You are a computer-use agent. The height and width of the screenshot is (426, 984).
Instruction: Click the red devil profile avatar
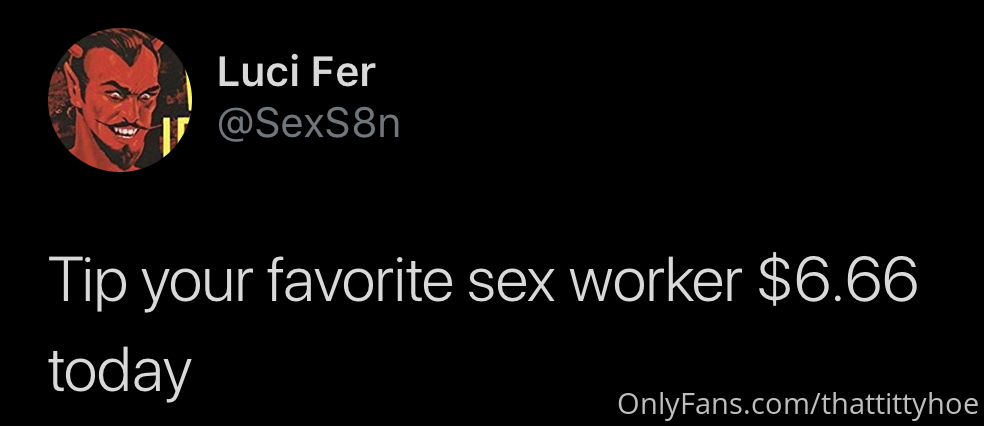pyautogui.click(x=119, y=99)
